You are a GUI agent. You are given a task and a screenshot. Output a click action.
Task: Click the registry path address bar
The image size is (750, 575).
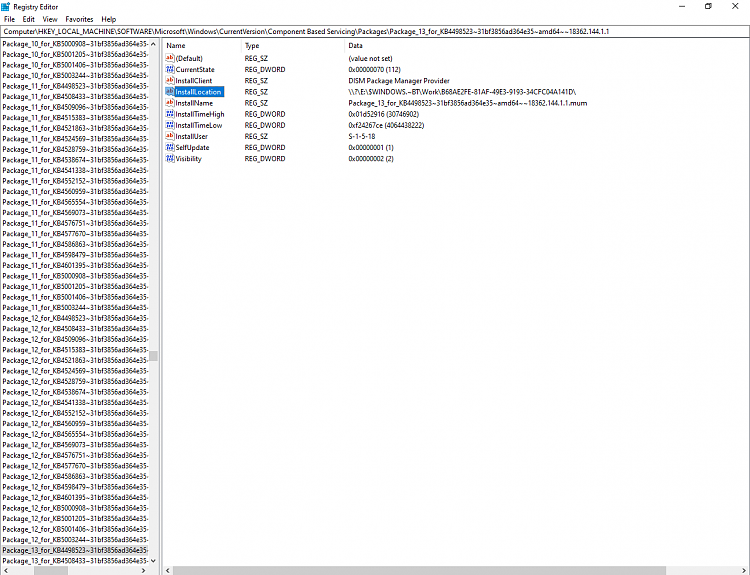point(375,32)
